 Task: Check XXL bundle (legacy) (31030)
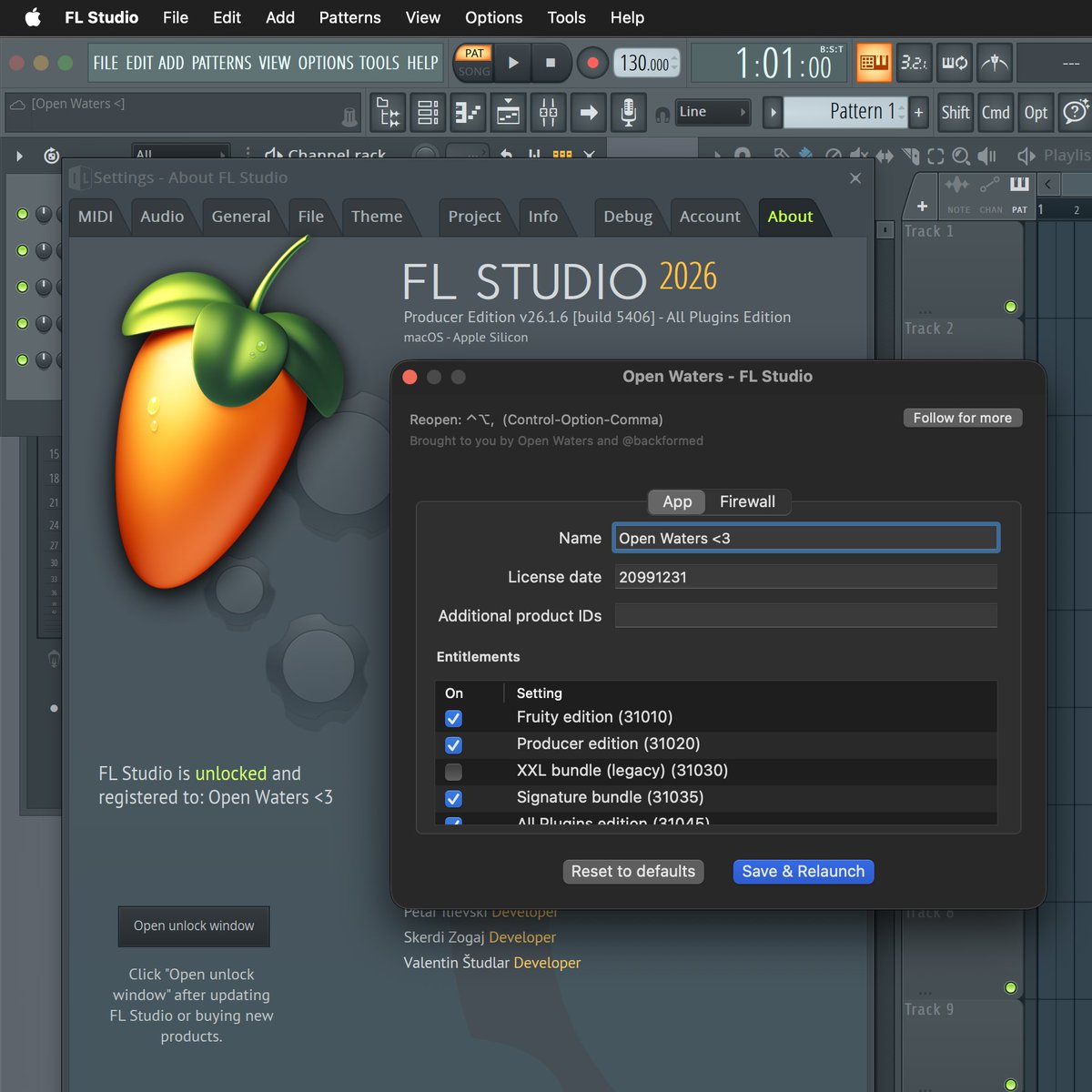(453, 772)
